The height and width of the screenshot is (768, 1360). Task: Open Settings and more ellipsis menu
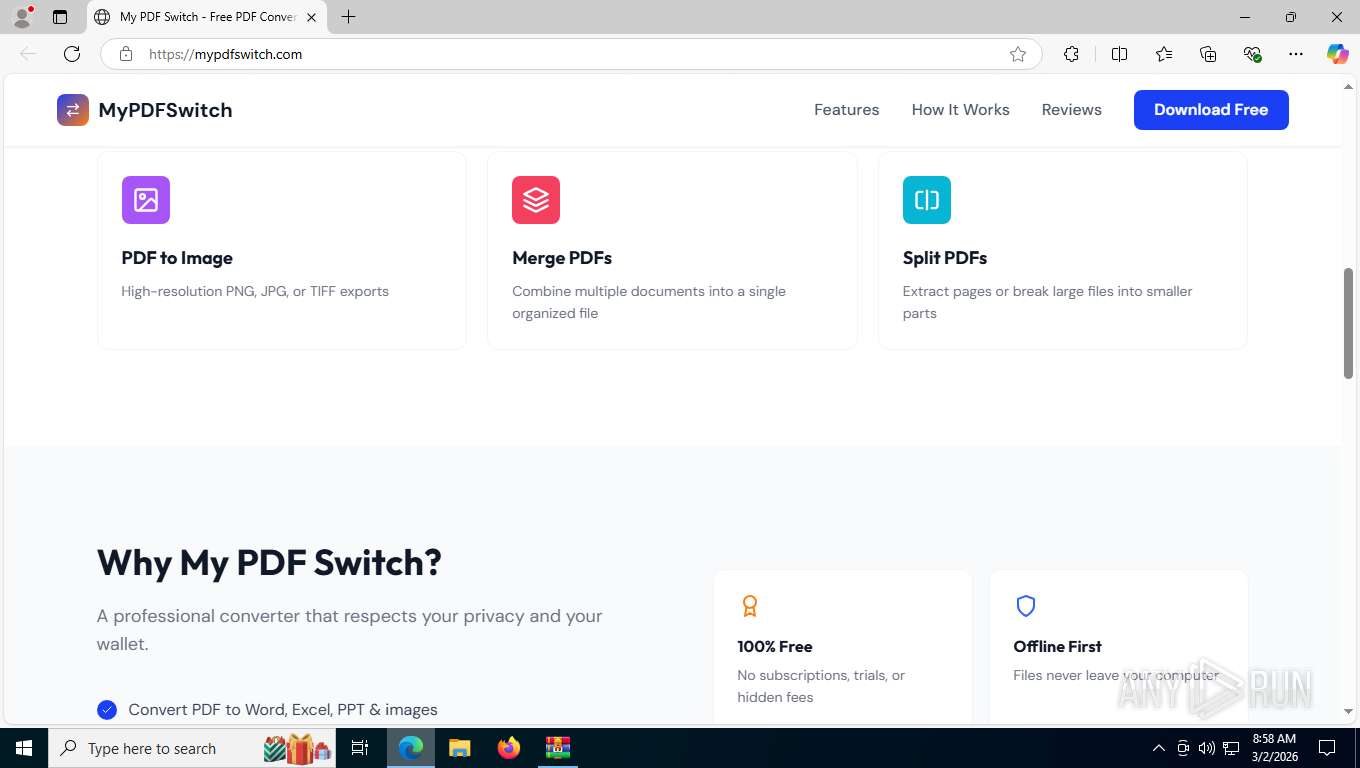point(1296,54)
